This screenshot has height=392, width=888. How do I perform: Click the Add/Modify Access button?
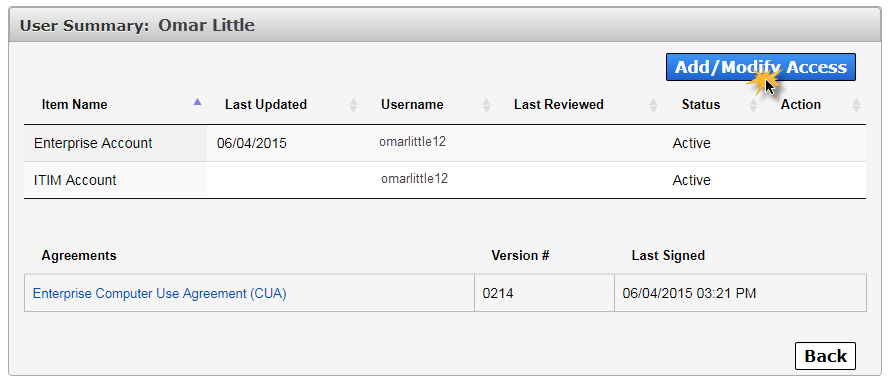761,67
